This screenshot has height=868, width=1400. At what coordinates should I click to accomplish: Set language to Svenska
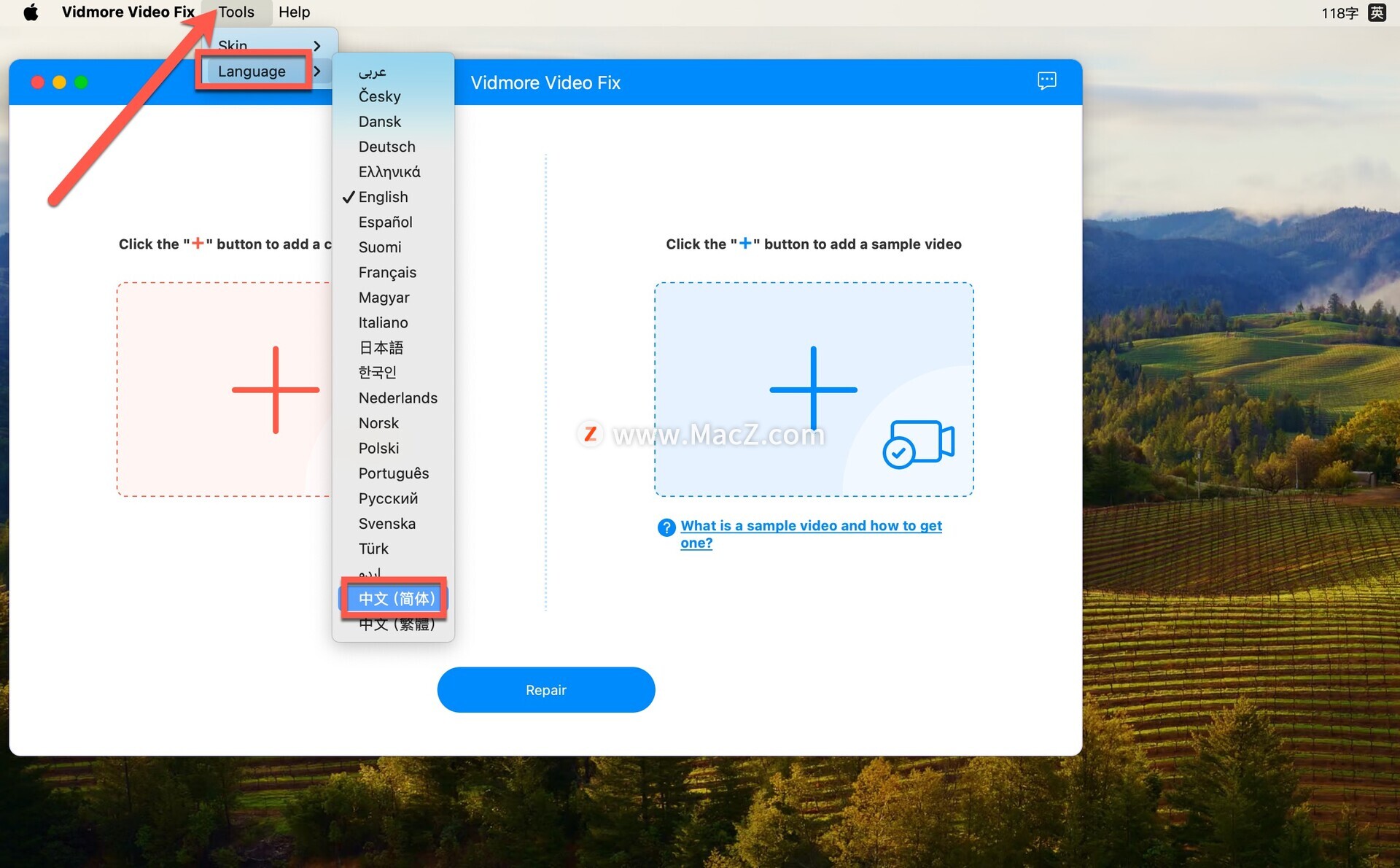(x=394, y=524)
